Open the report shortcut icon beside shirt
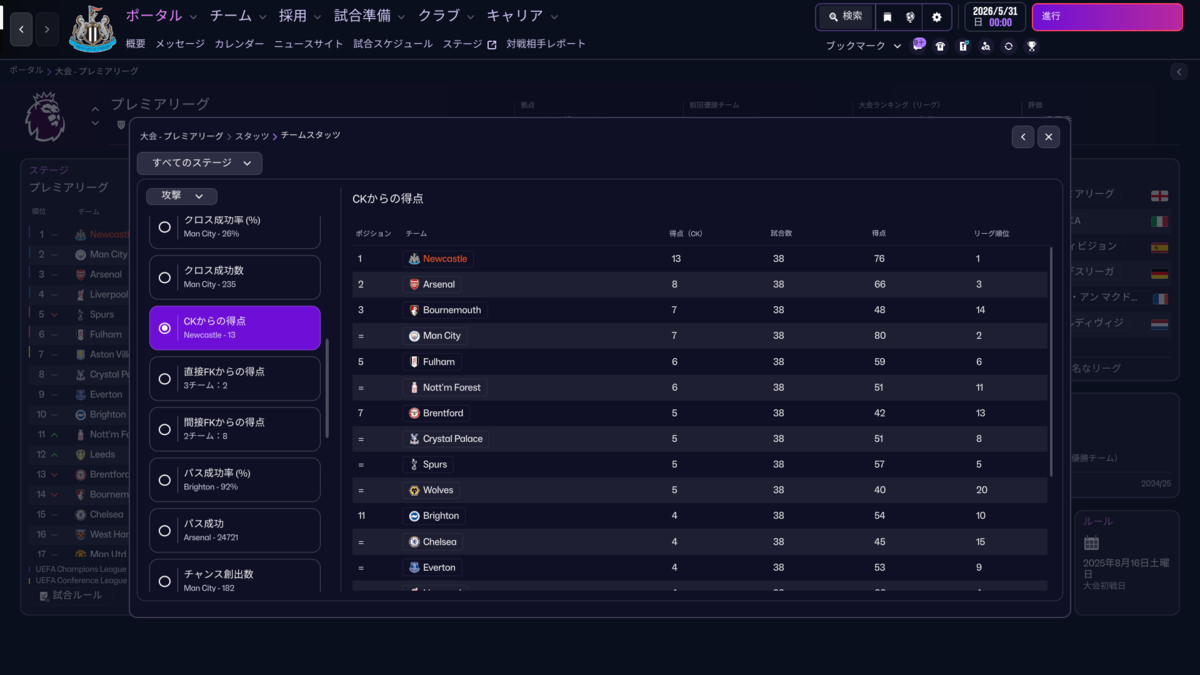Image resolution: width=1200 pixels, height=675 pixels. pyautogui.click(x=963, y=46)
